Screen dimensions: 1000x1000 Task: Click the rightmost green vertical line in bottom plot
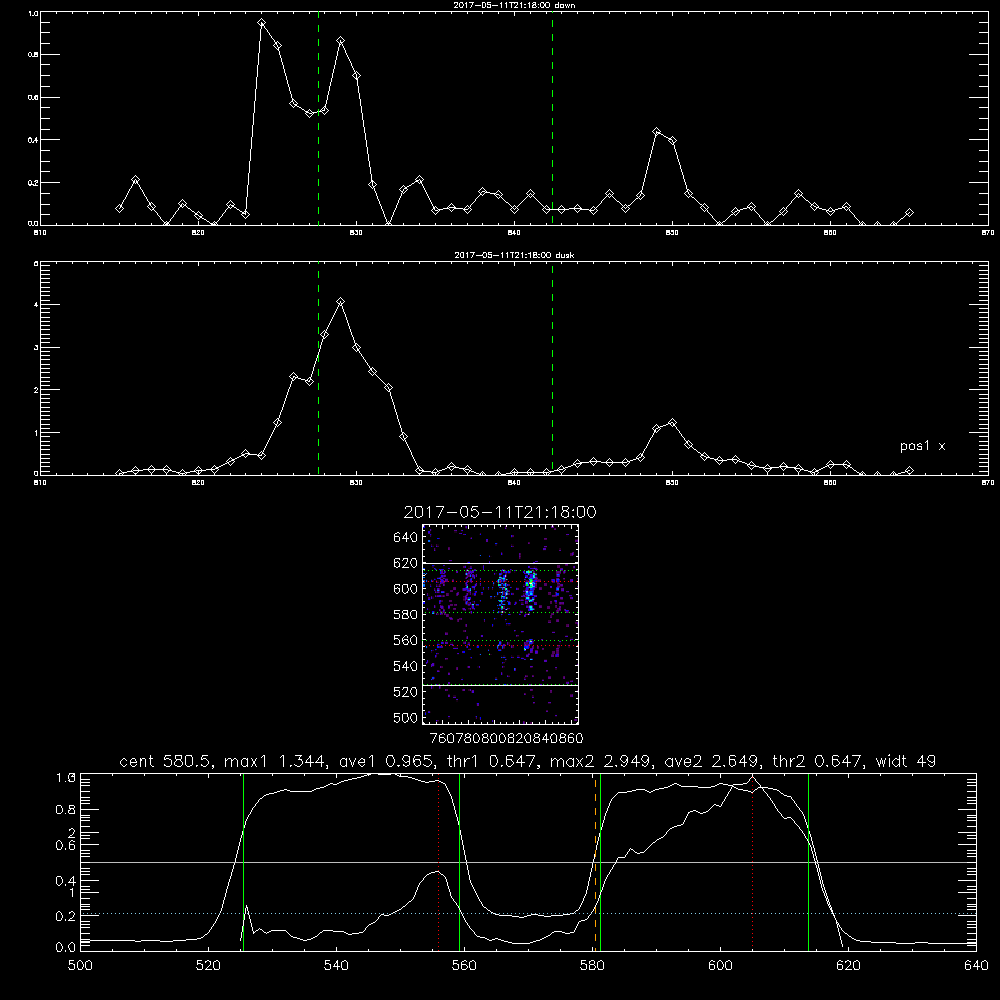pyautogui.click(x=809, y=861)
